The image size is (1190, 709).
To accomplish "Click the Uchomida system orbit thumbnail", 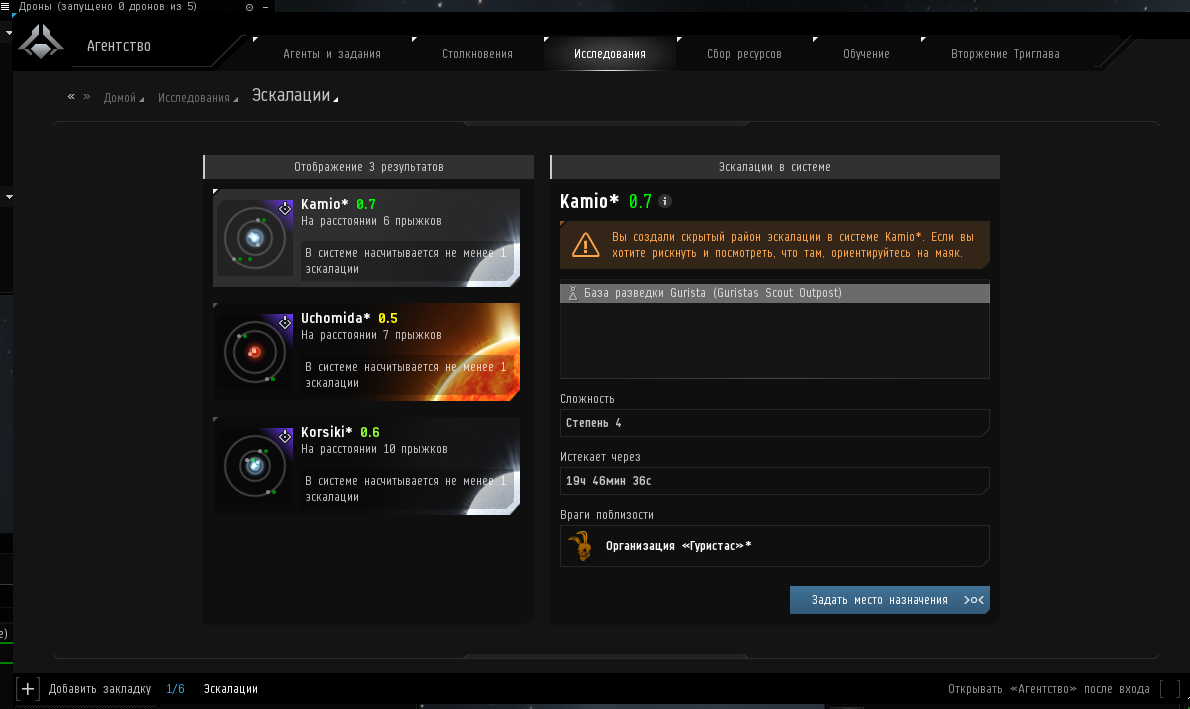I will 255,352.
